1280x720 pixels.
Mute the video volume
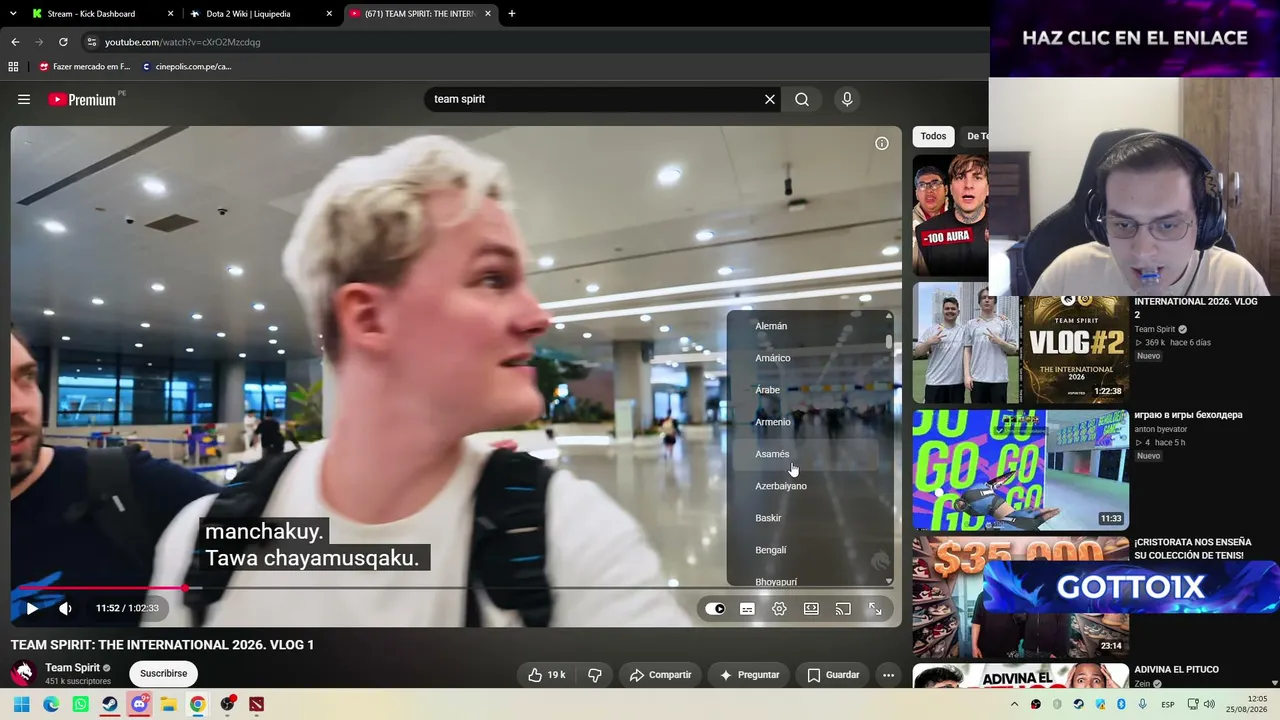point(65,608)
